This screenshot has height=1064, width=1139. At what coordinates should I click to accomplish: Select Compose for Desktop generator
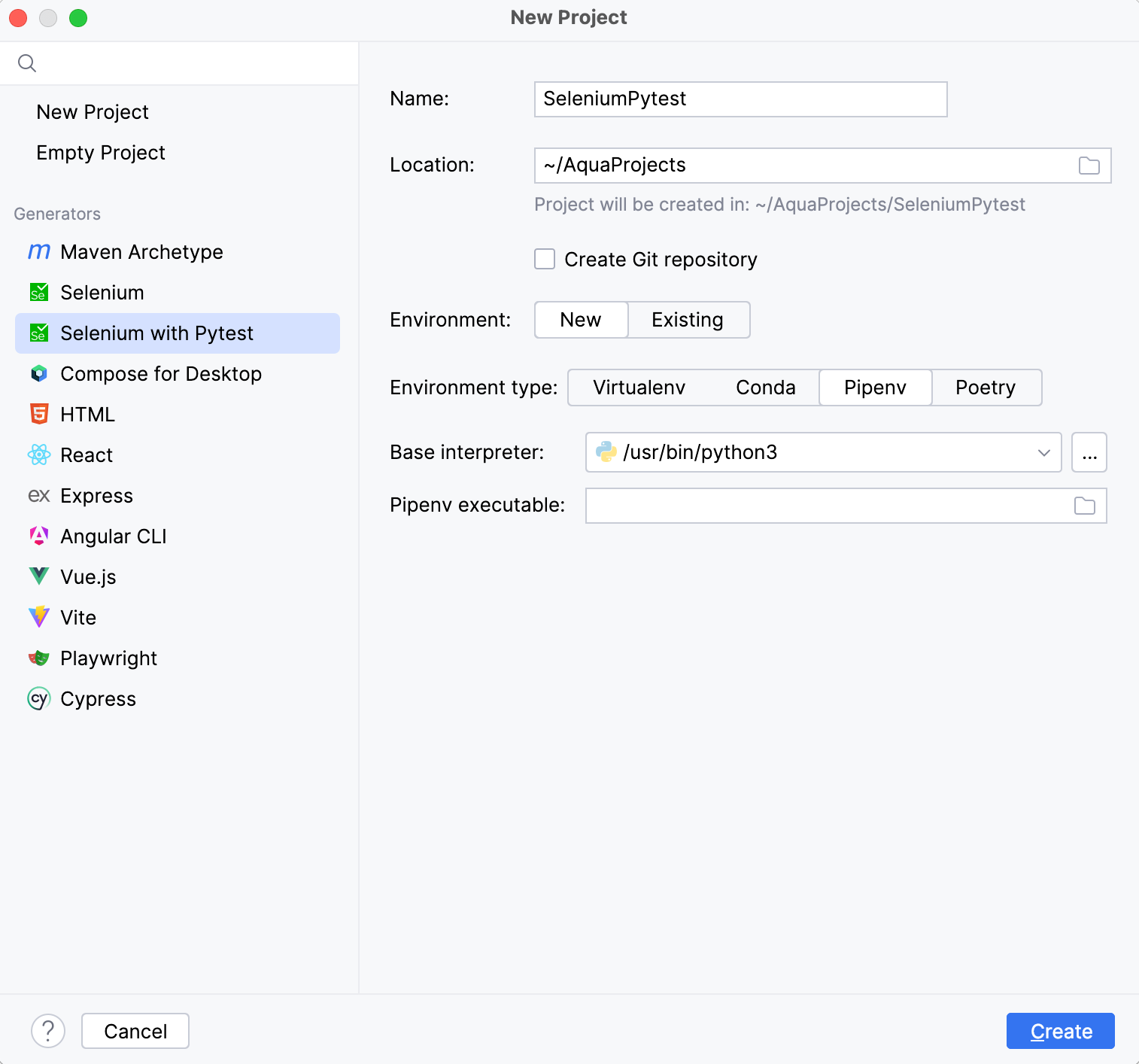pos(161,374)
